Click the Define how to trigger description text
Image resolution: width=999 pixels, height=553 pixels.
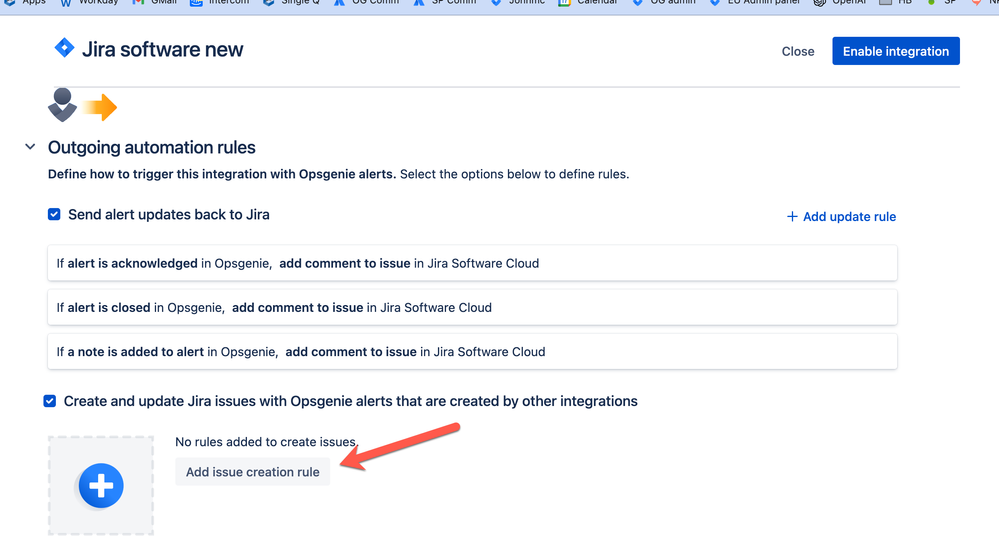pyautogui.click(x=338, y=175)
